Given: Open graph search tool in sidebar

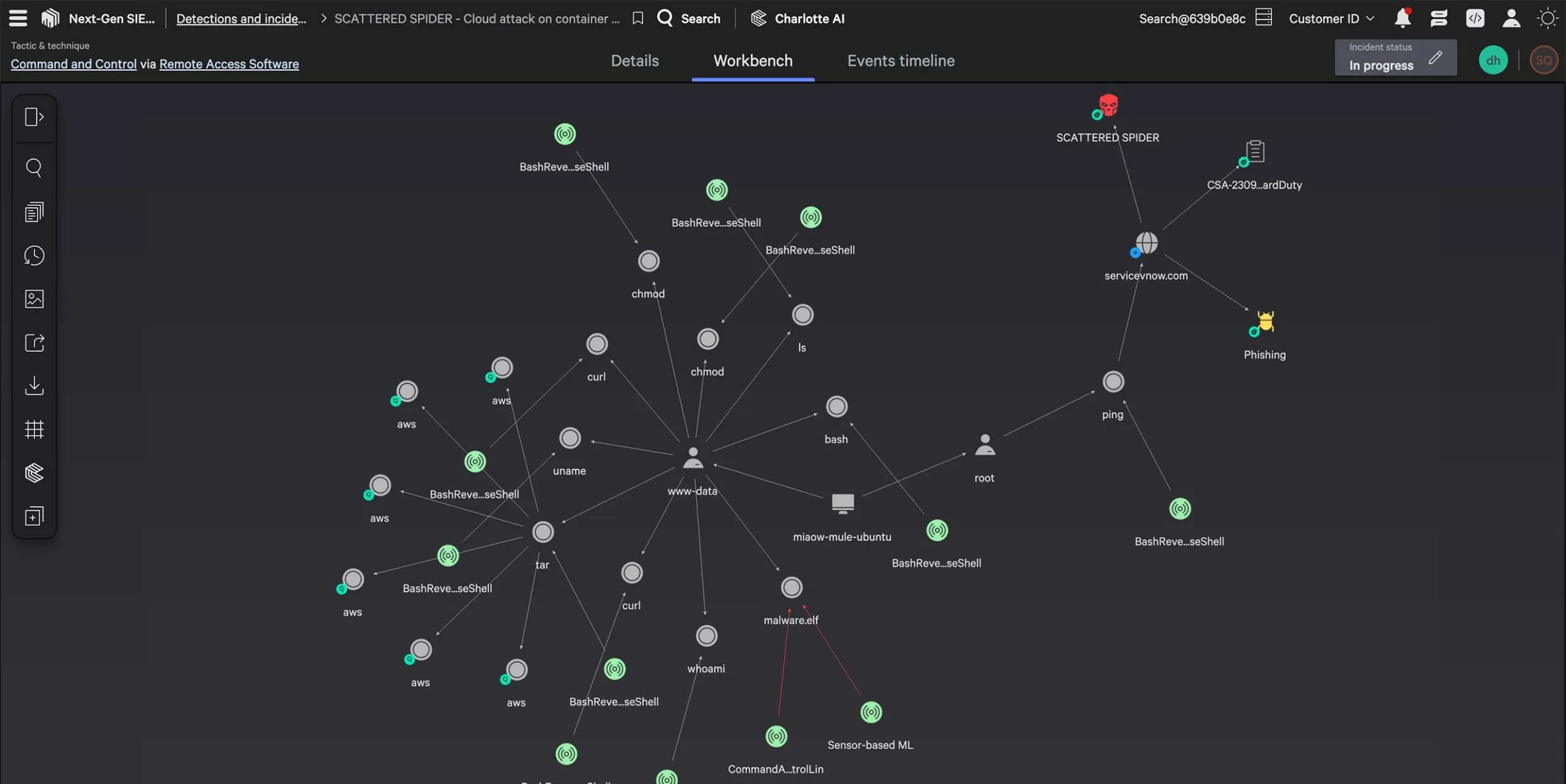Looking at the screenshot, I should [34, 168].
